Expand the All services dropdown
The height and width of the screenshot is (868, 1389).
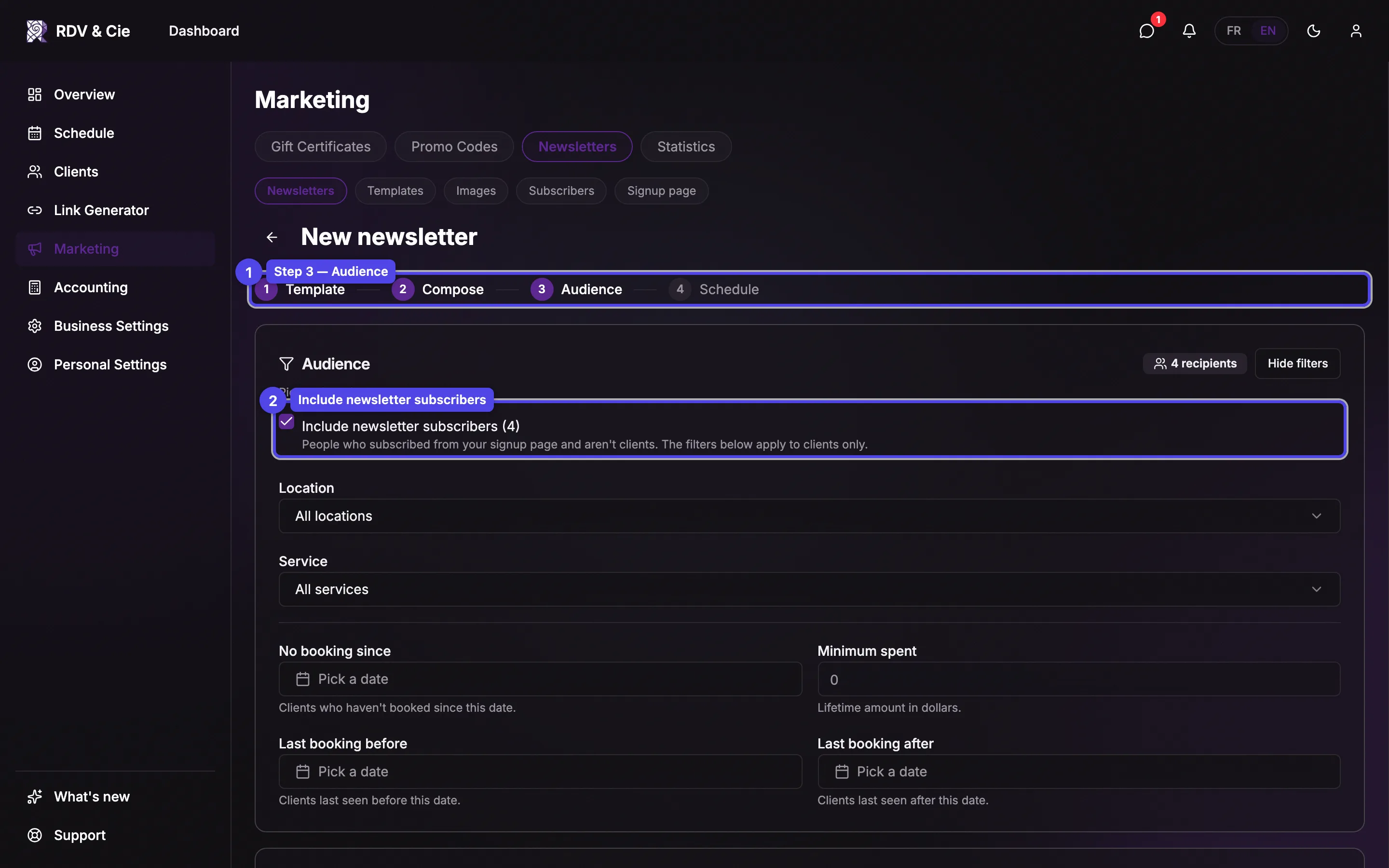click(809, 590)
